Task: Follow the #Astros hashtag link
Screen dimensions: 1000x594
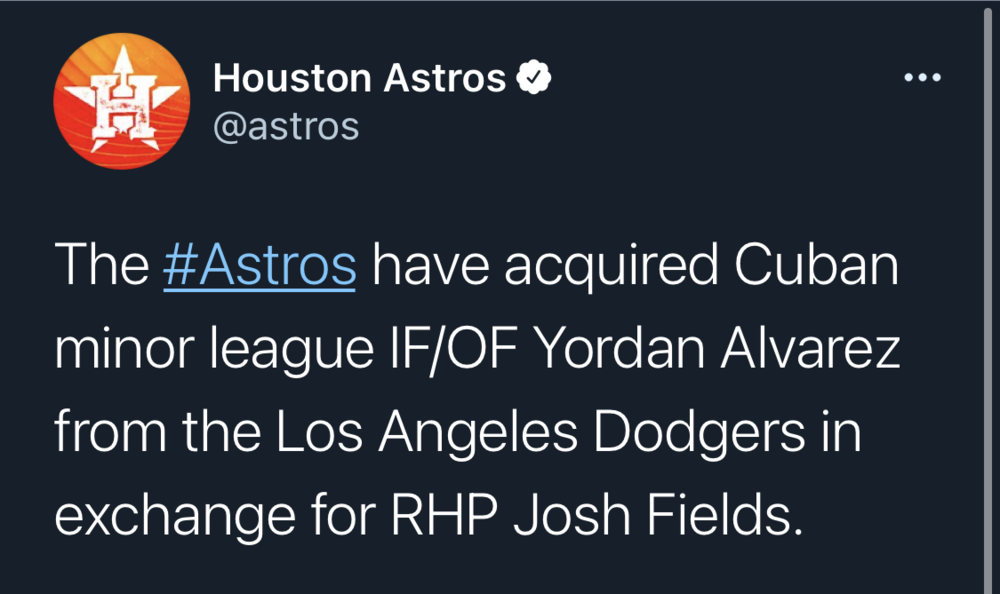Action: click(x=259, y=266)
